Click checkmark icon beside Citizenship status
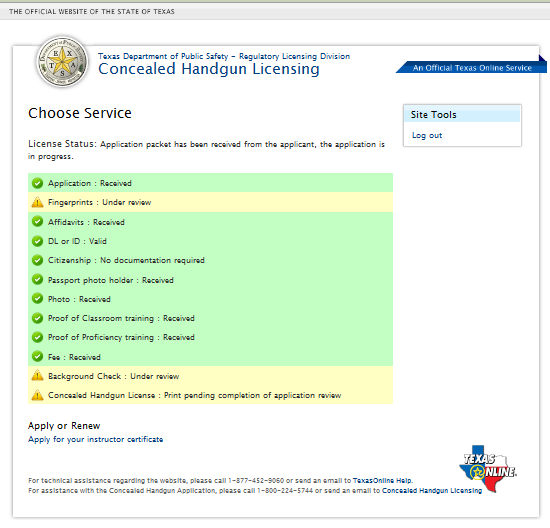 (37, 260)
